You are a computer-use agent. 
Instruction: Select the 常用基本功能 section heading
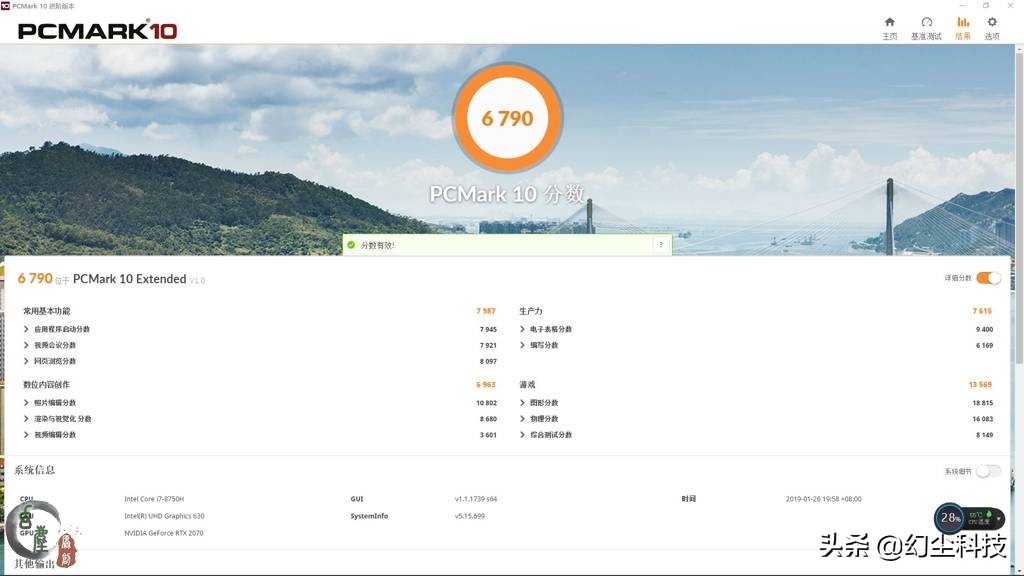(46, 311)
